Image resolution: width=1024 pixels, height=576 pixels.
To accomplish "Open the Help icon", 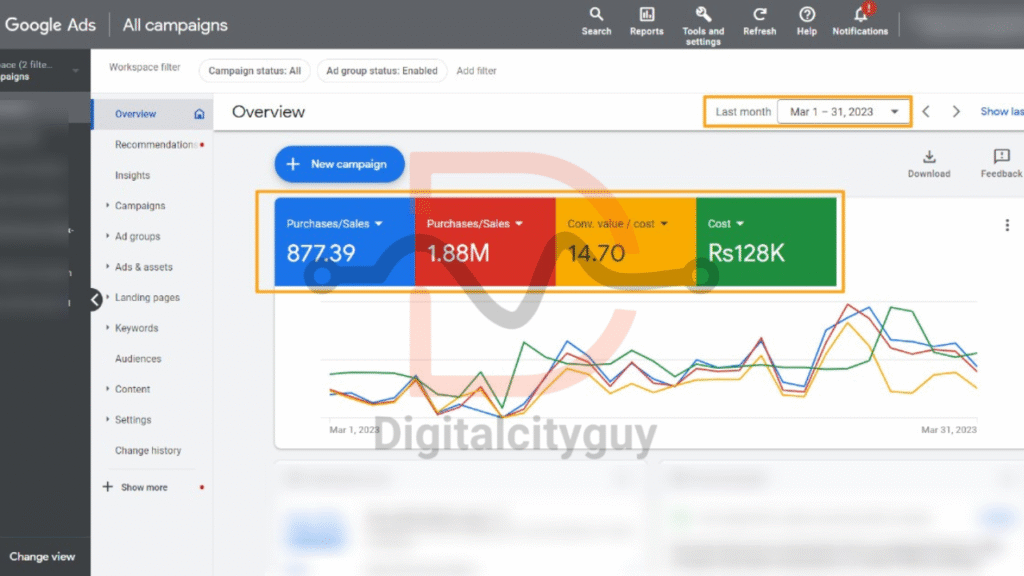I will point(807,14).
